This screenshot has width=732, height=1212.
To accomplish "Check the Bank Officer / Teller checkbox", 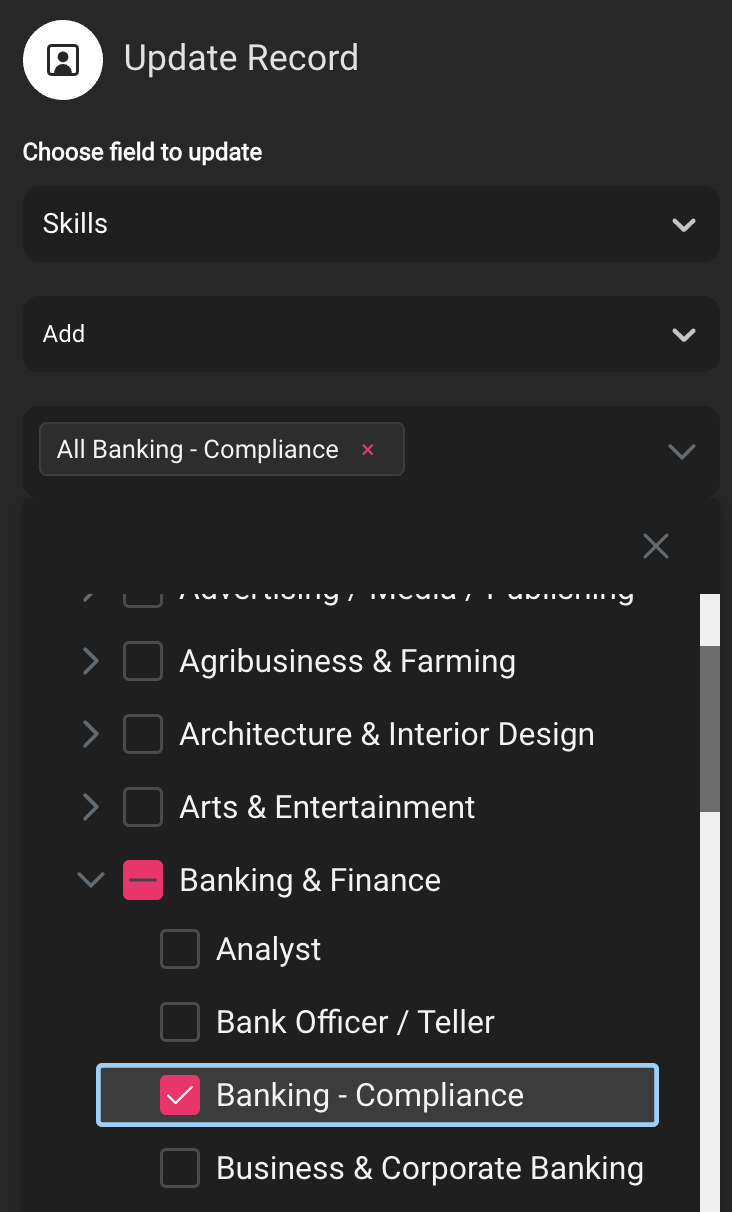I will pyautogui.click(x=180, y=1021).
